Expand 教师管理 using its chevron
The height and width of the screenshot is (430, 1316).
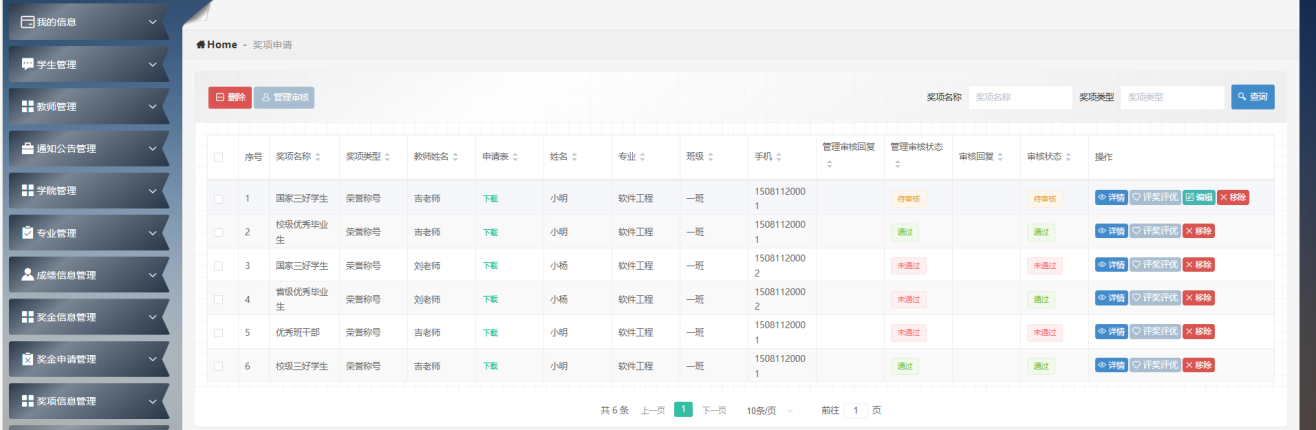pos(152,106)
